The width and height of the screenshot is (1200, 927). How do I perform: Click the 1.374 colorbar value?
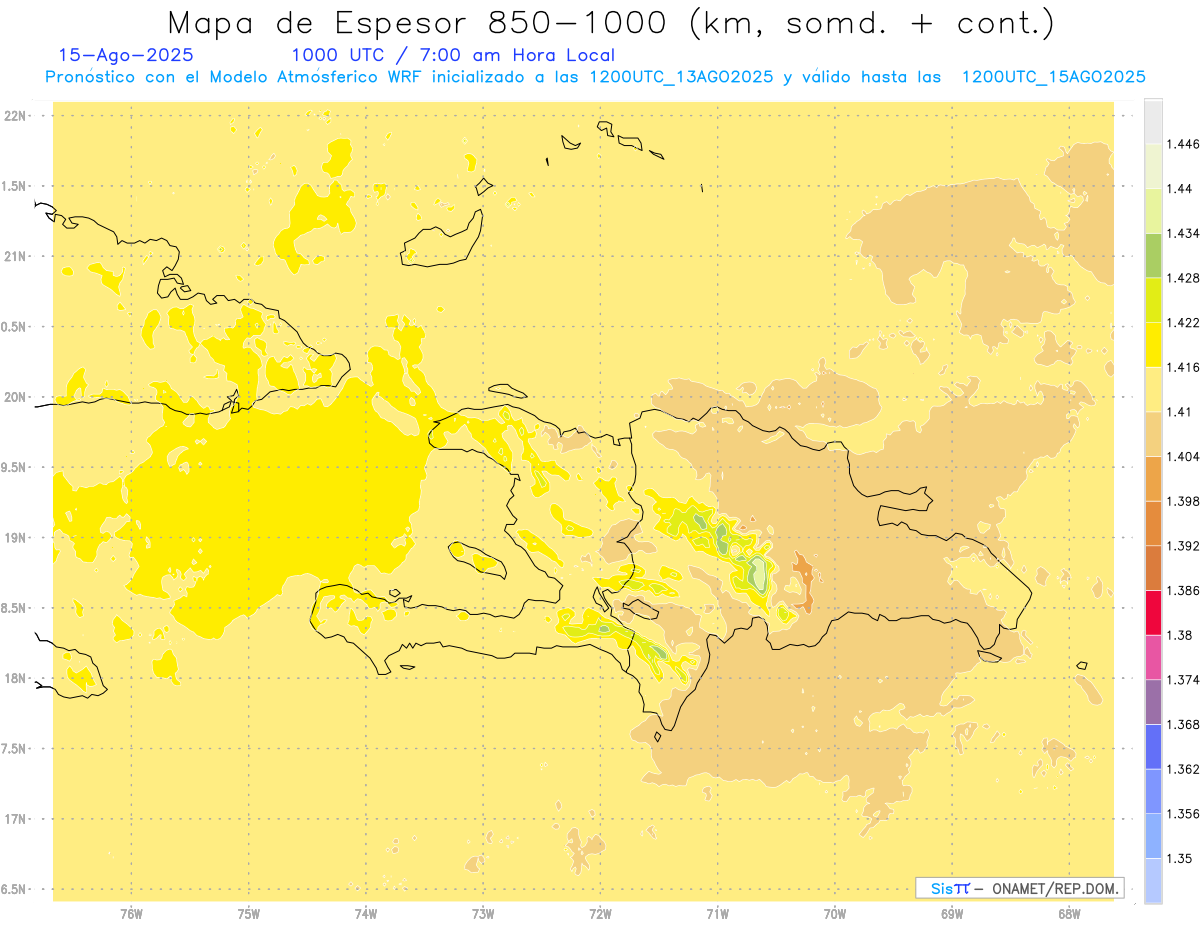pyautogui.click(x=1183, y=680)
